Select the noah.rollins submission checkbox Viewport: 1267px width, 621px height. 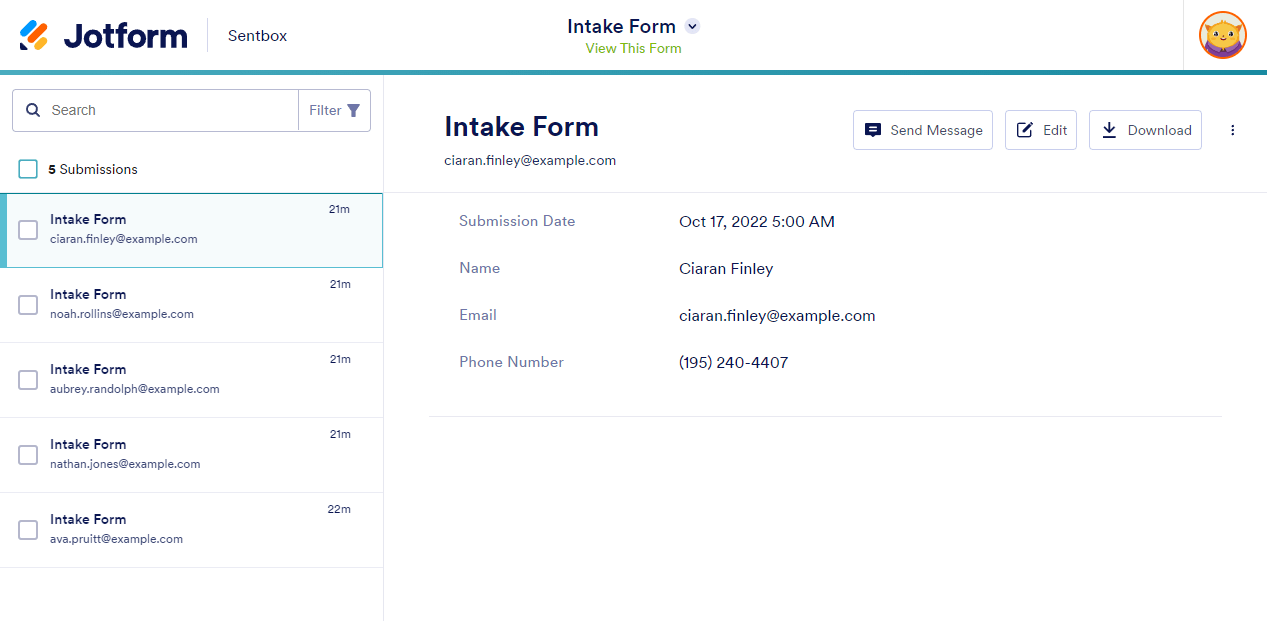click(x=28, y=305)
